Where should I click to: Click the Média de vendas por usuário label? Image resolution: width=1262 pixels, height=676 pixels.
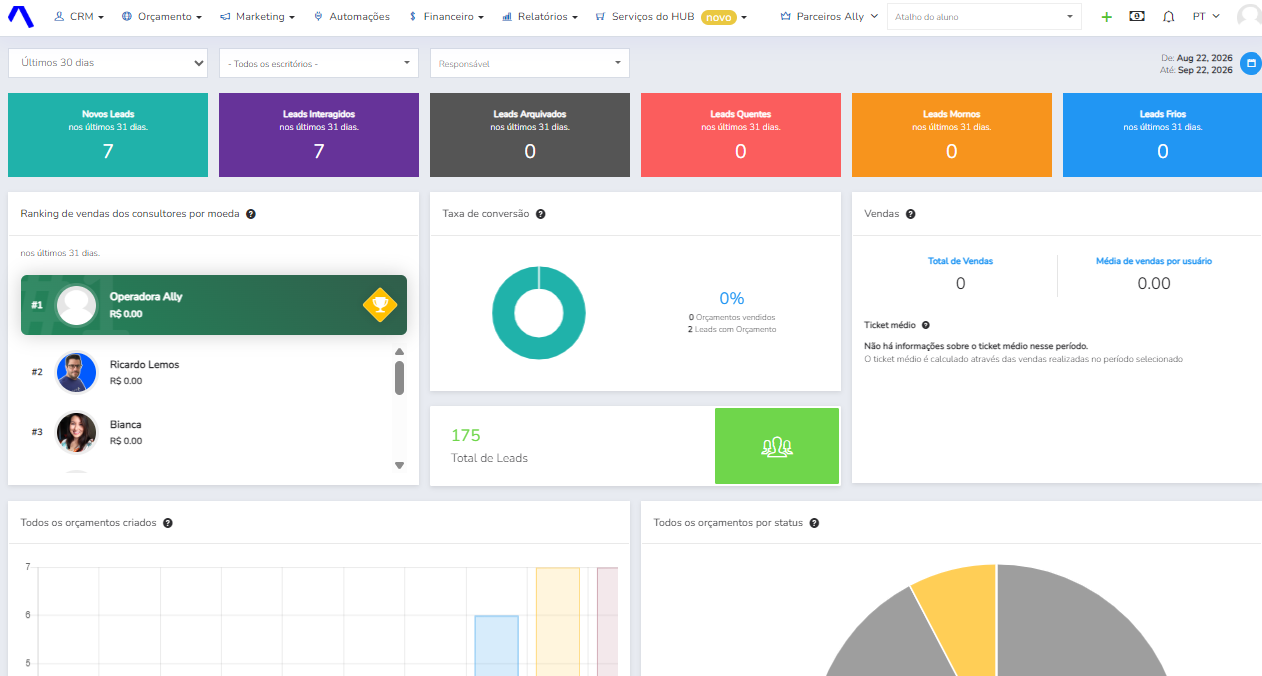tap(1154, 261)
